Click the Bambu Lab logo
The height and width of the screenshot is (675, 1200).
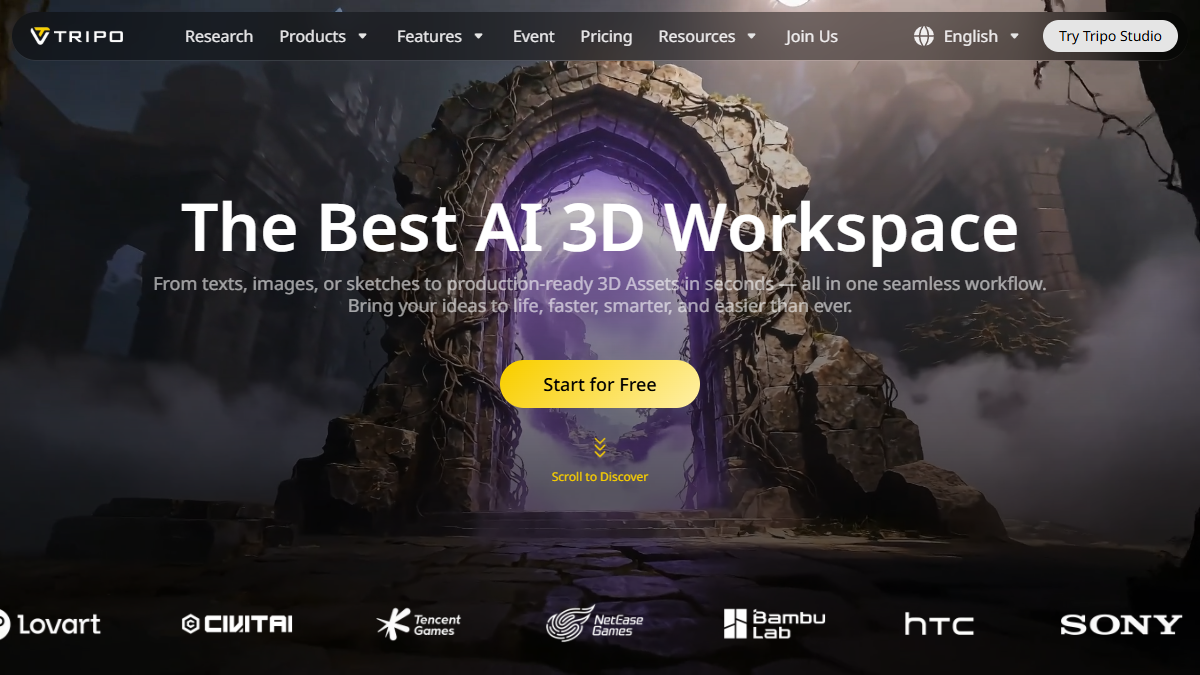(x=774, y=624)
